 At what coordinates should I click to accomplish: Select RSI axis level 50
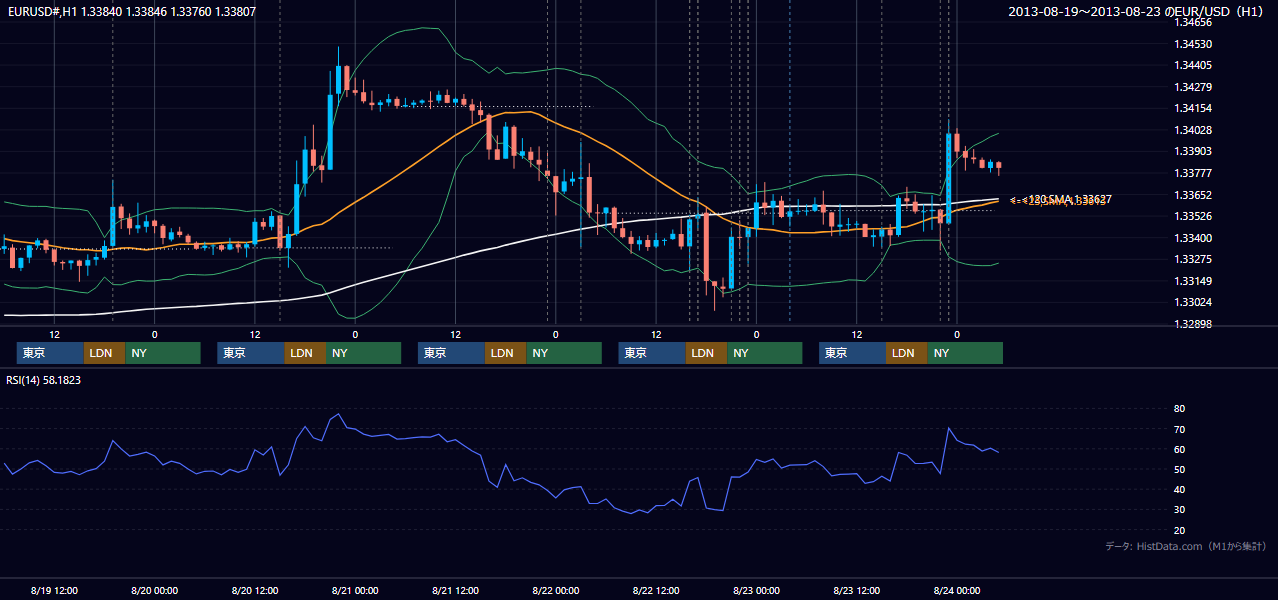coord(1179,469)
